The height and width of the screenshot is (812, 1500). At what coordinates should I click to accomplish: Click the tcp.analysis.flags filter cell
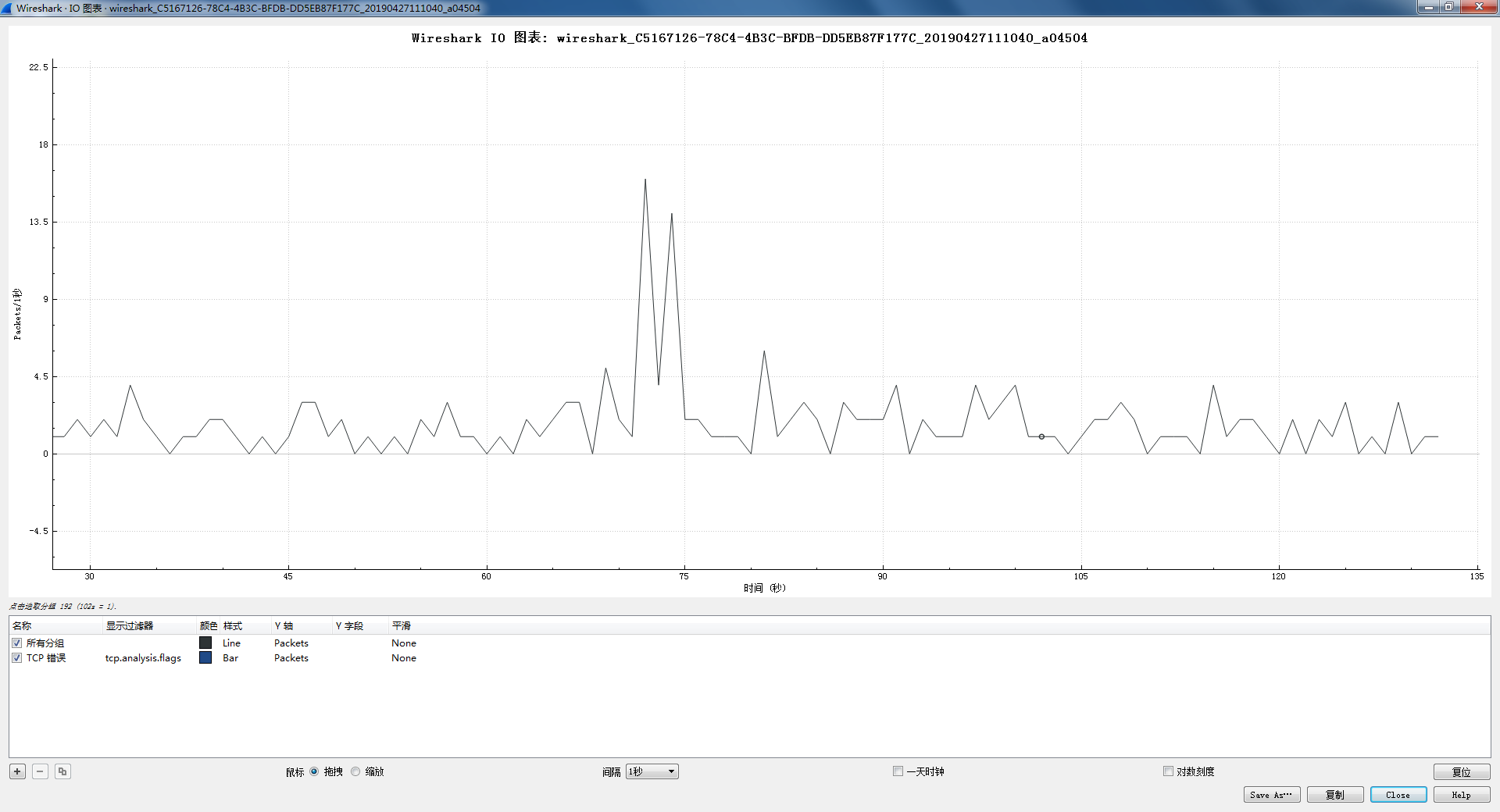point(143,658)
